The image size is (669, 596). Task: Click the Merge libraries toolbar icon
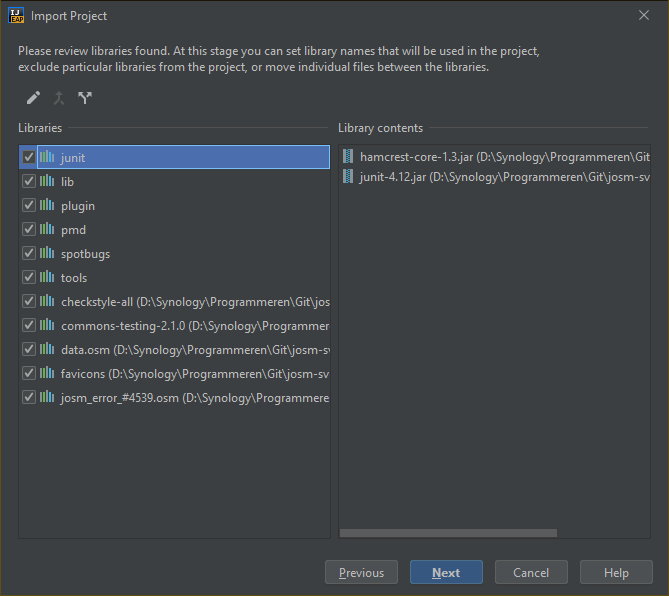[59, 98]
